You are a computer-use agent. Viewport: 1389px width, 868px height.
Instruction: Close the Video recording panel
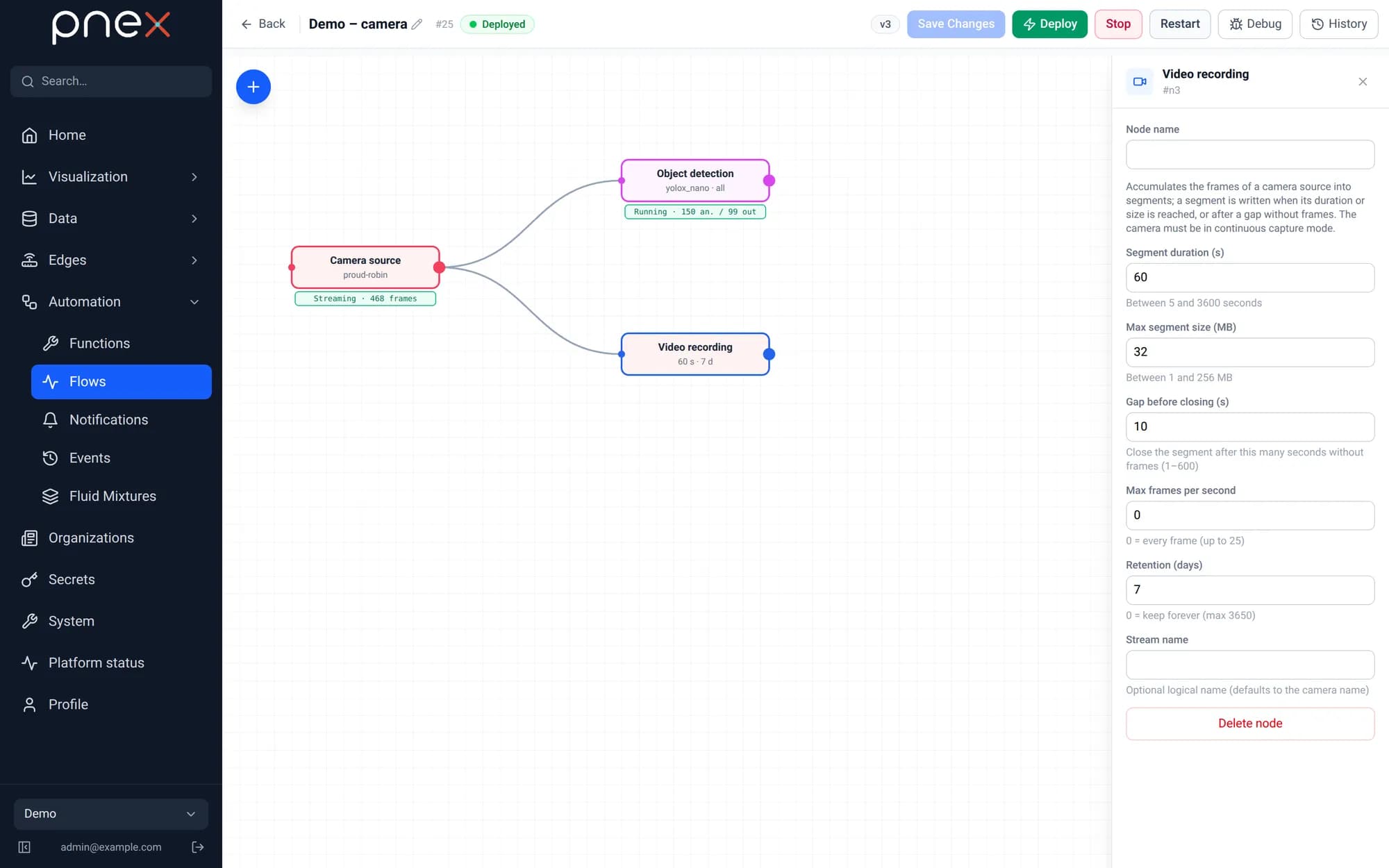coord(1363,82)
